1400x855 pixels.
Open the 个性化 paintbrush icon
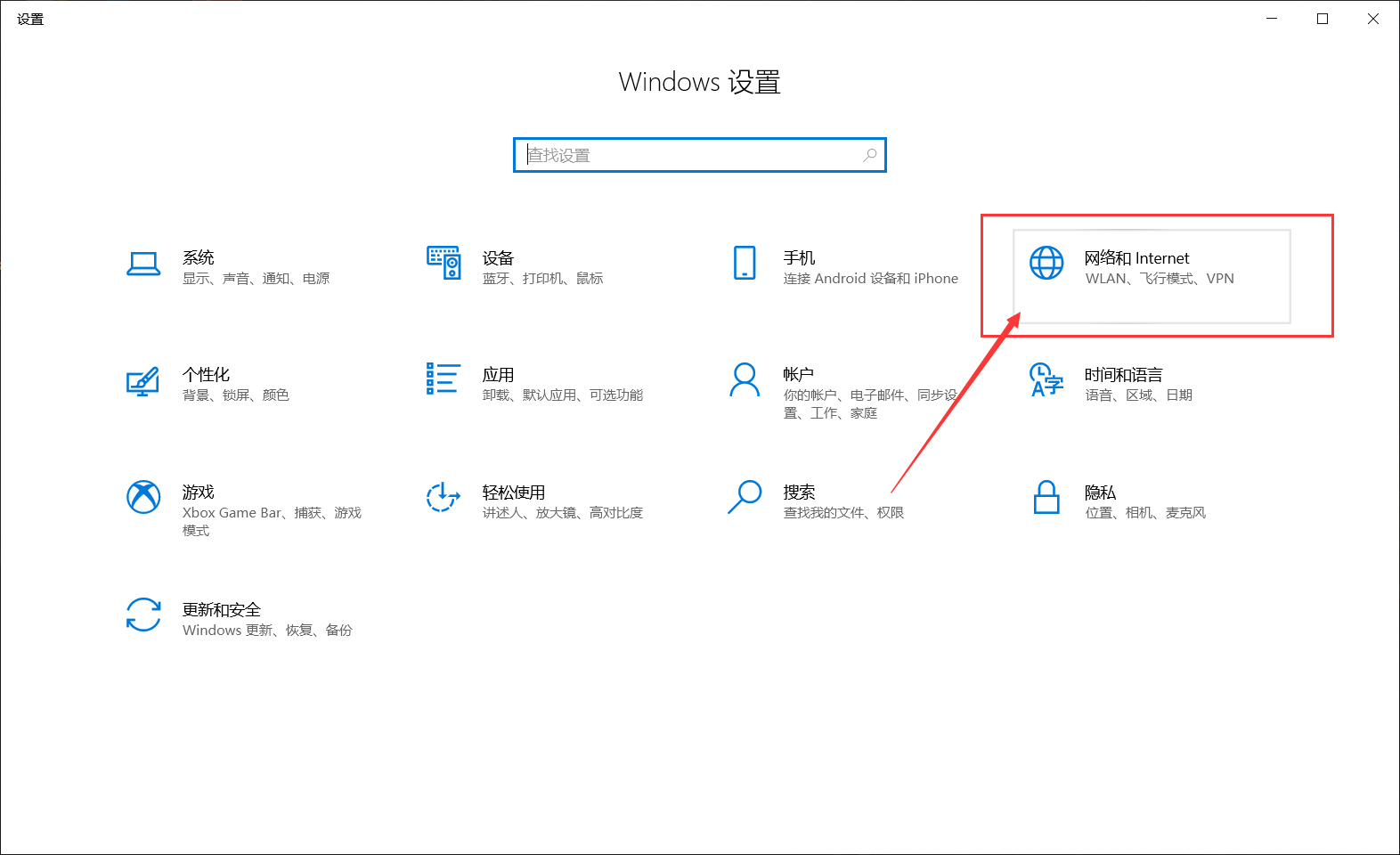click(142, 381)
